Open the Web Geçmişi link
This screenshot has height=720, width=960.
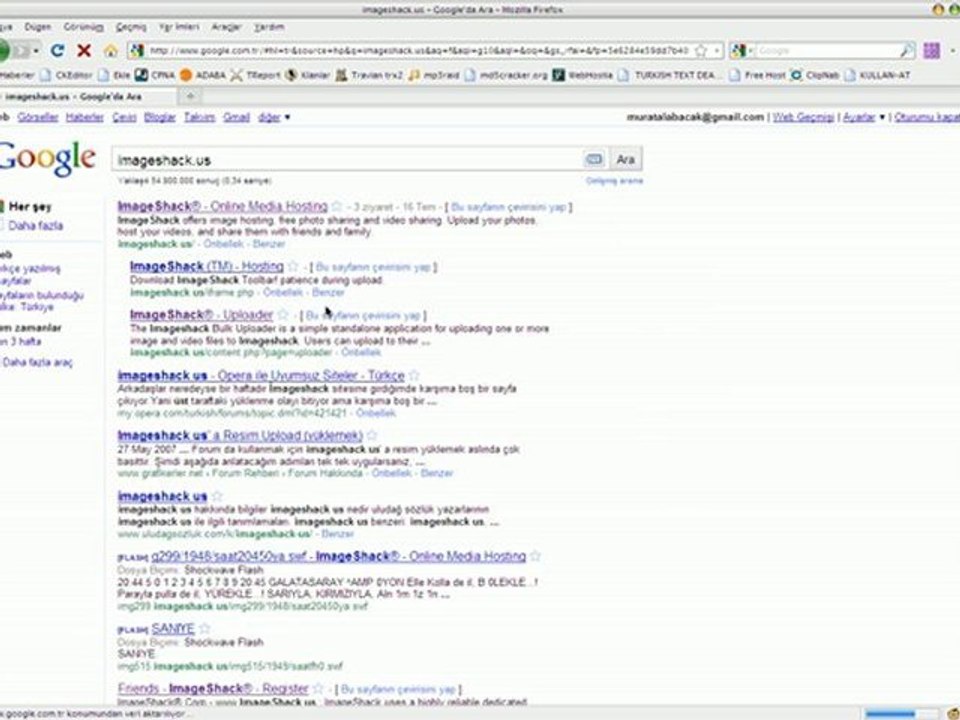[x=803, y=117]
